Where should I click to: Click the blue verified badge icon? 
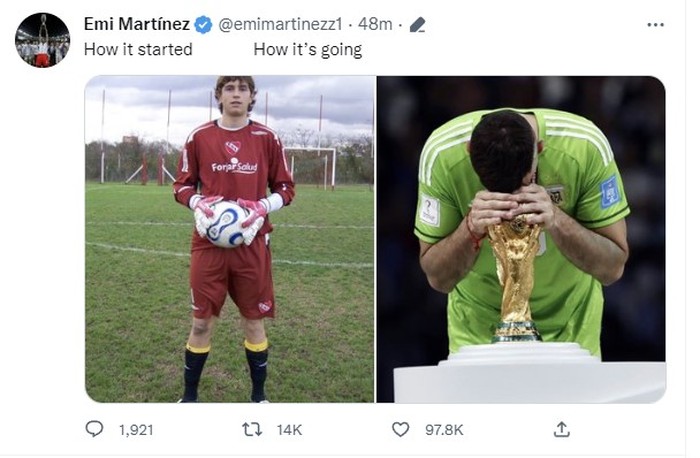tap(204, 25)
